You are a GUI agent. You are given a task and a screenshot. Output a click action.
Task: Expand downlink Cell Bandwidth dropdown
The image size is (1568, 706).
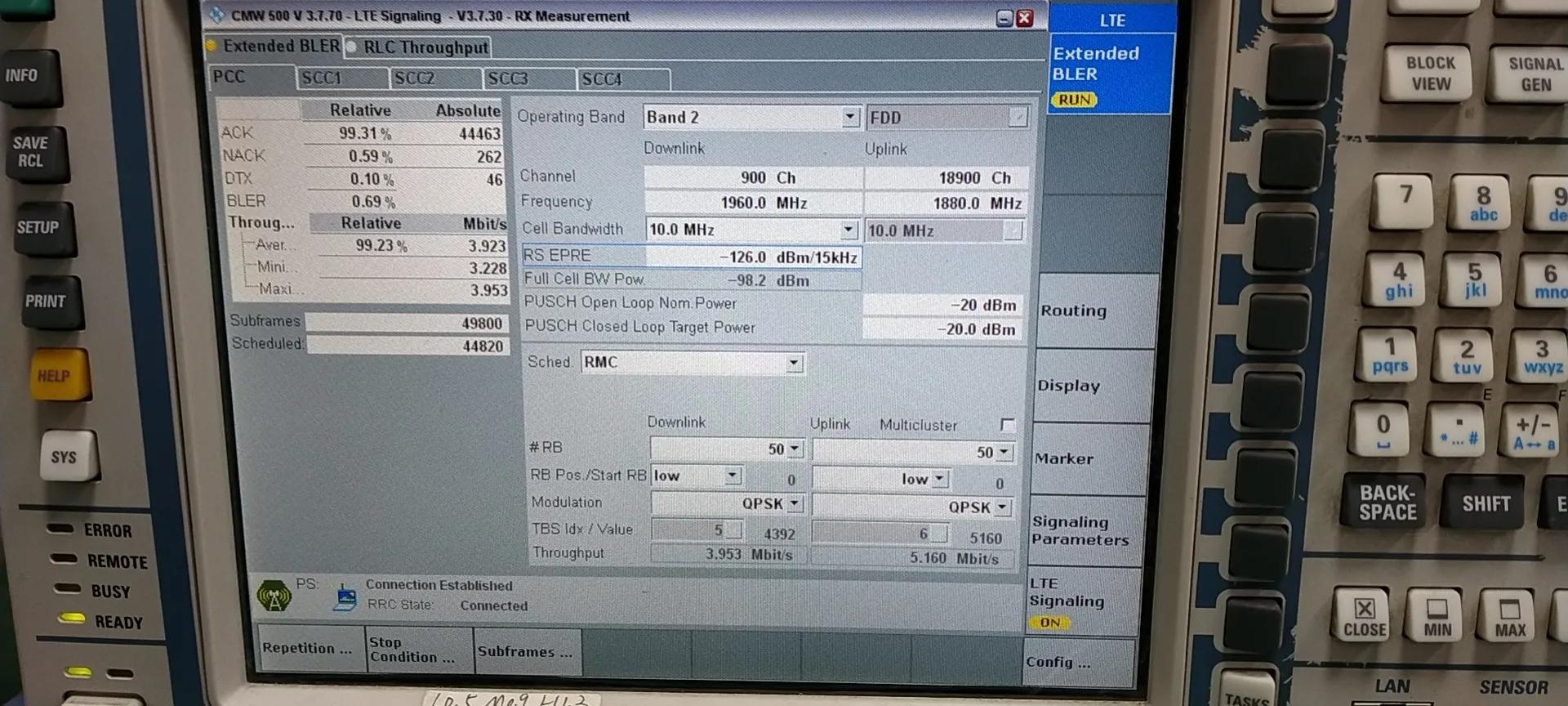(x=849, y=230)
